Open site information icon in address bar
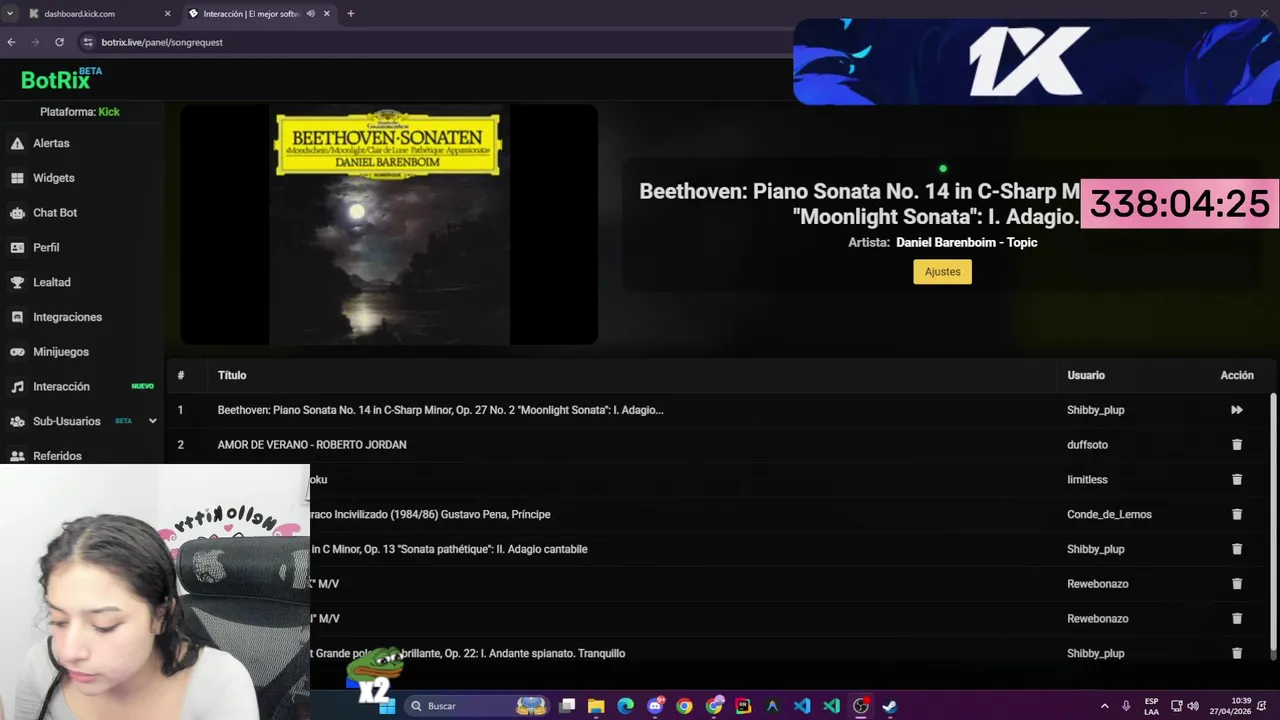This screenshot has width=1280, height=720. (88, 42)
